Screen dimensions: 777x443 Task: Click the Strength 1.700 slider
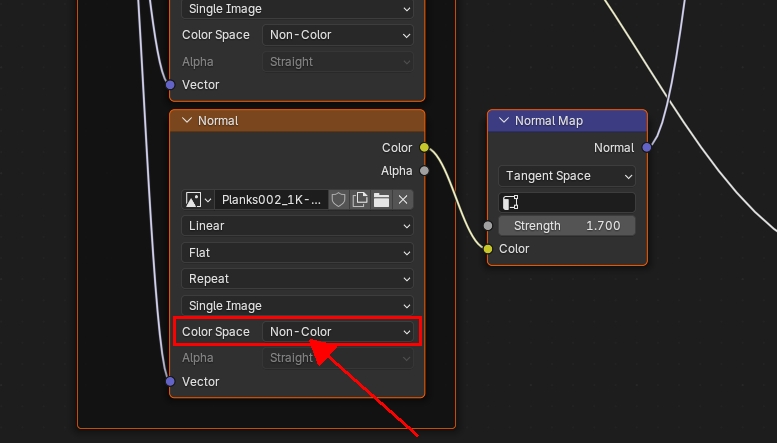(x=567, y=226)
